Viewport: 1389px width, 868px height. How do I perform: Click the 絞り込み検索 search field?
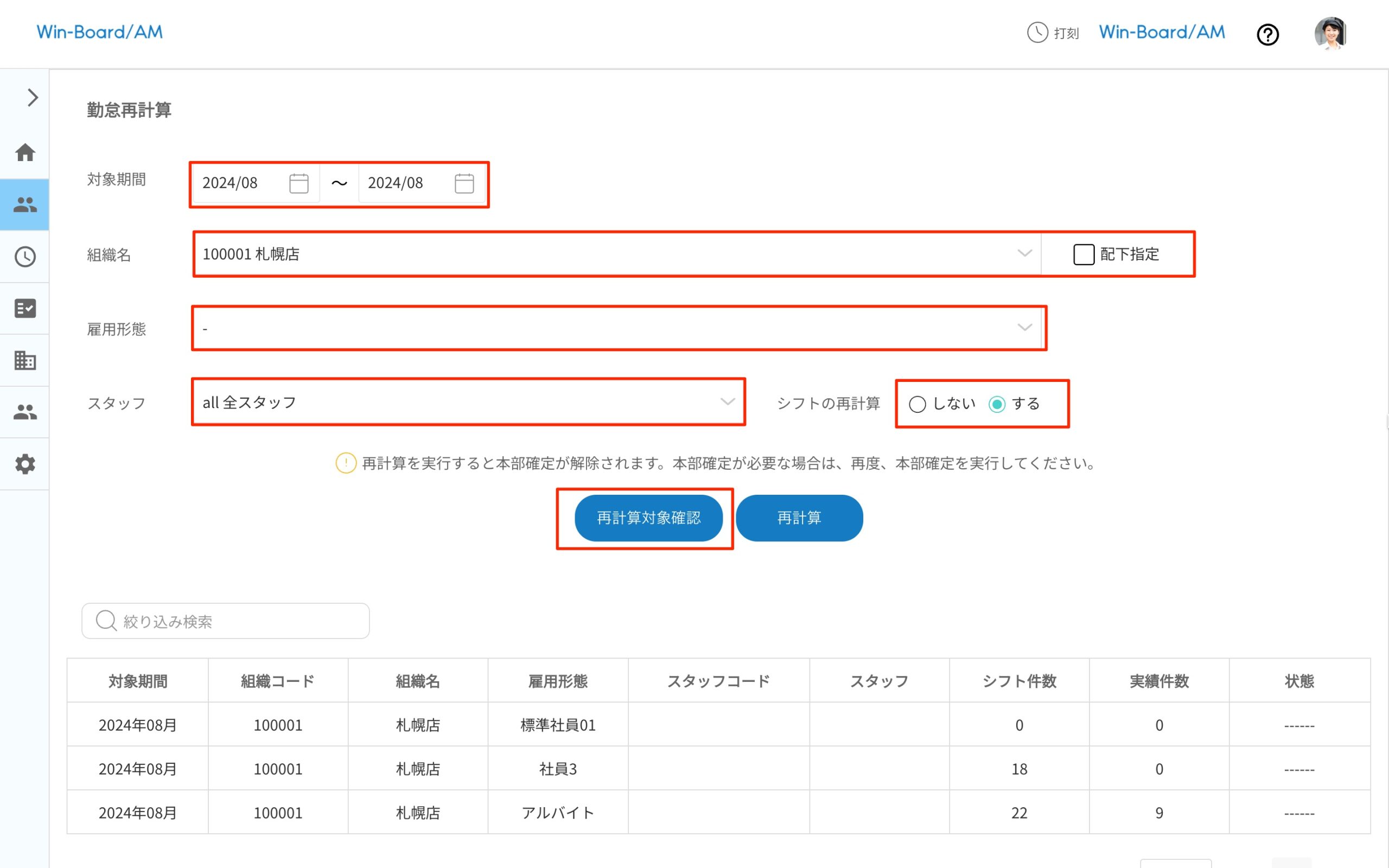point(225,621)
